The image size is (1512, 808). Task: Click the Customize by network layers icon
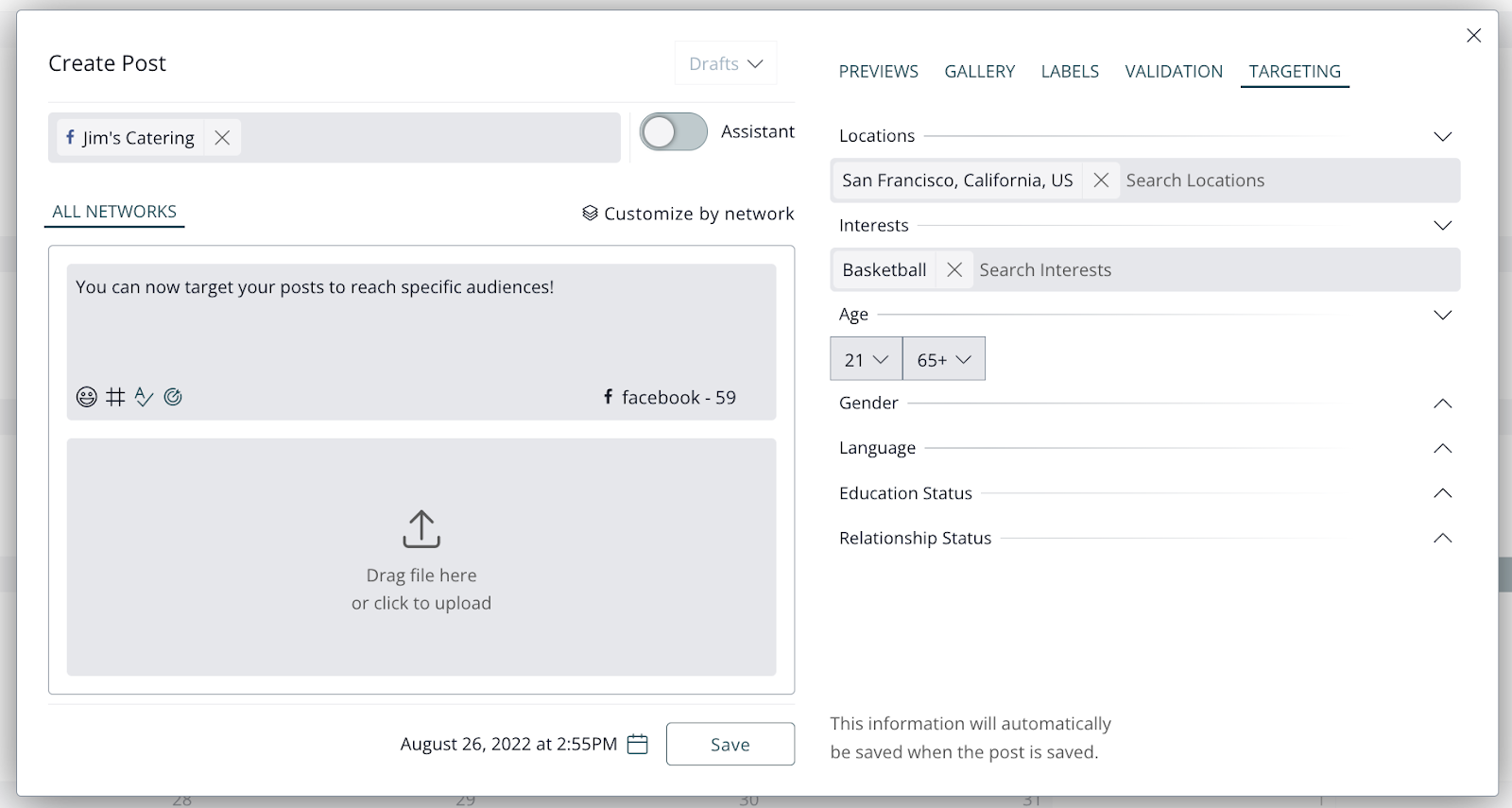coord(590,214)
